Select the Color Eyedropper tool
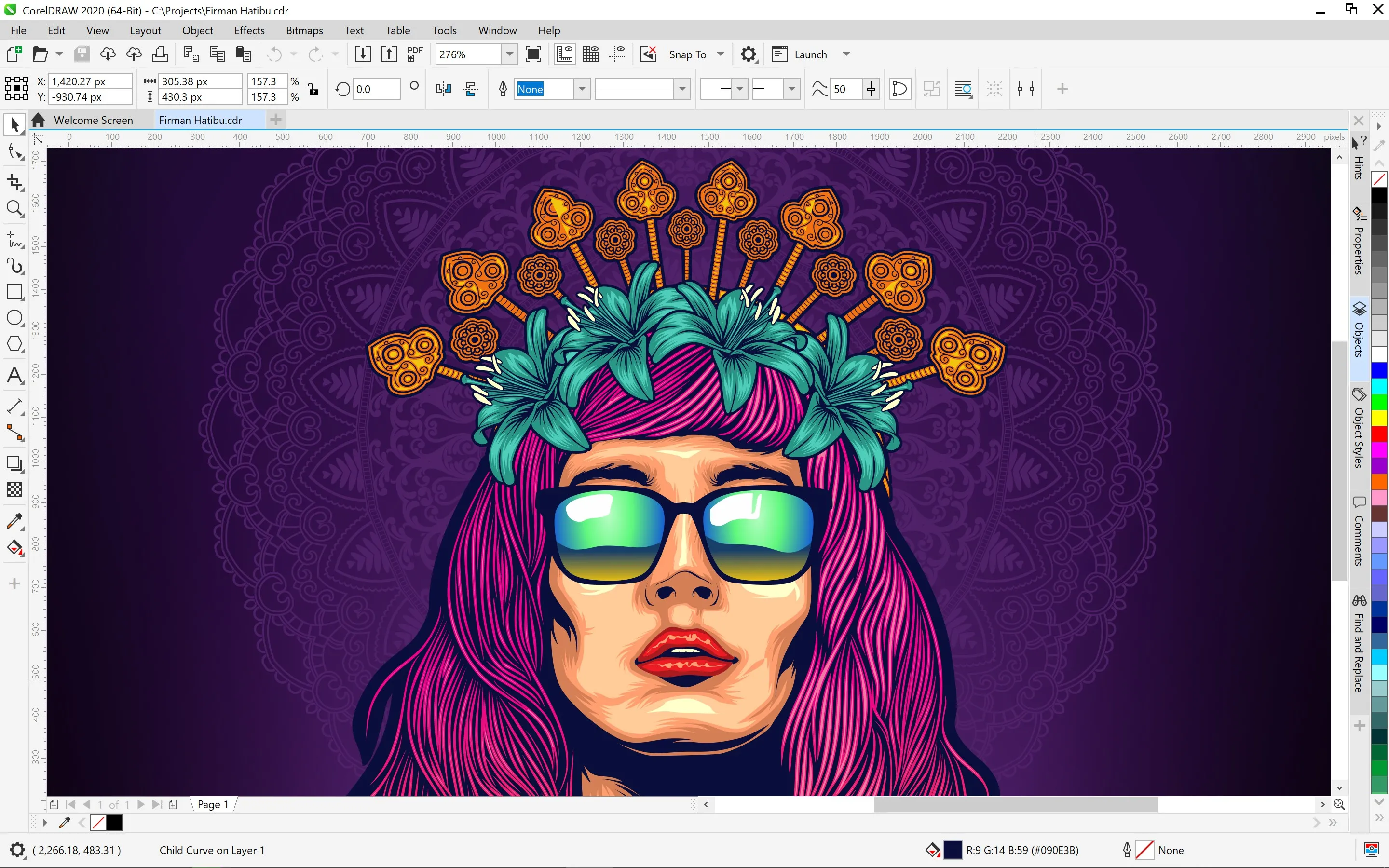1389x868 pixels. (x=15, y=518)
